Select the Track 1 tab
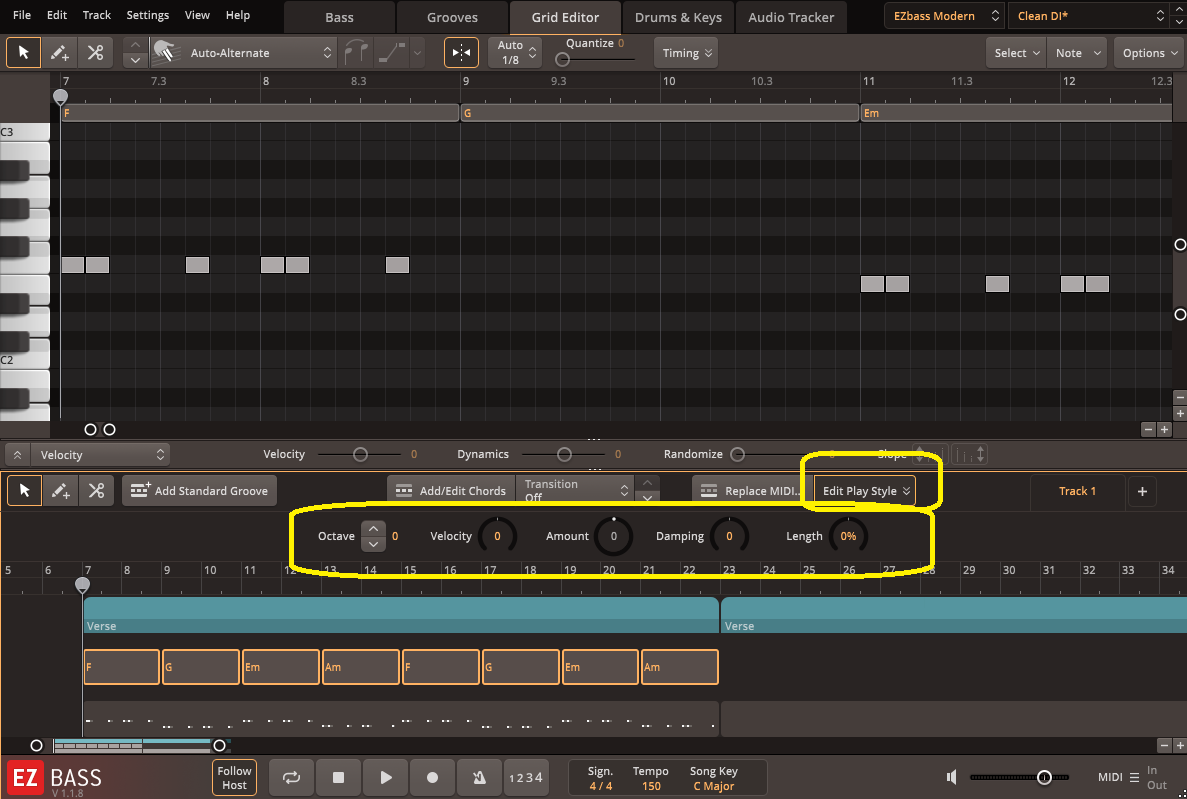 [1077, 491]
